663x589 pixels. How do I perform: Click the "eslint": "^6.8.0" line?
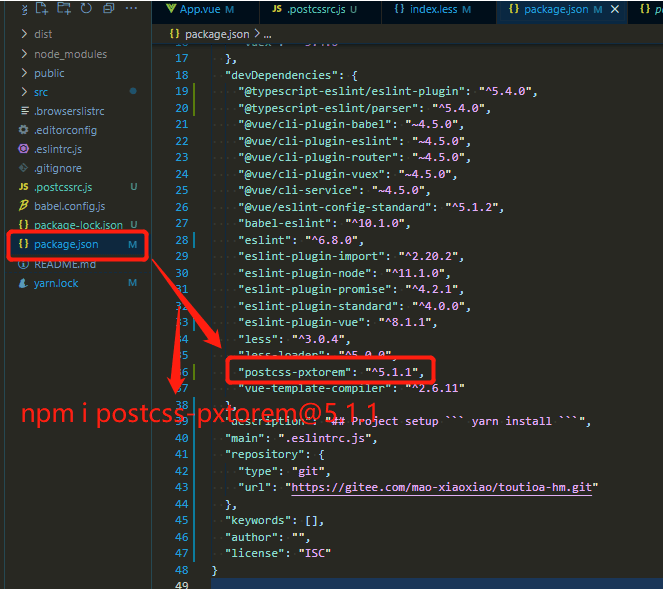coord(301,240)
